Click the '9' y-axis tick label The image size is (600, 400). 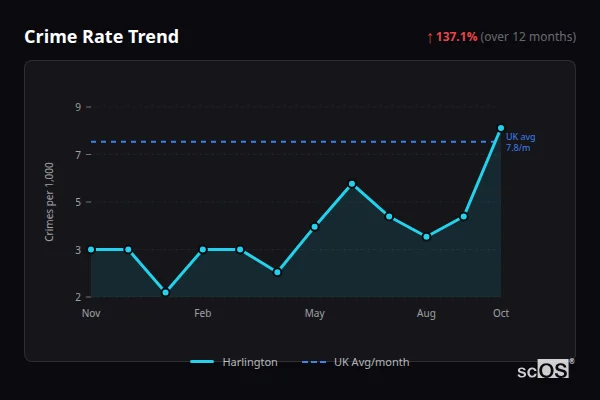point(78,107)
